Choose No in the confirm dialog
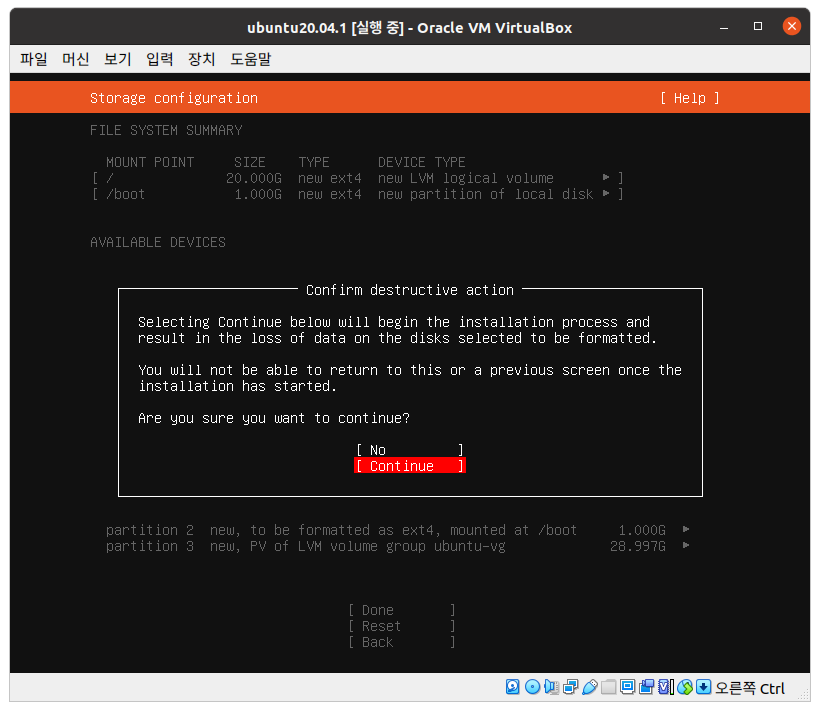820x711 pixels. click(409, 450)
